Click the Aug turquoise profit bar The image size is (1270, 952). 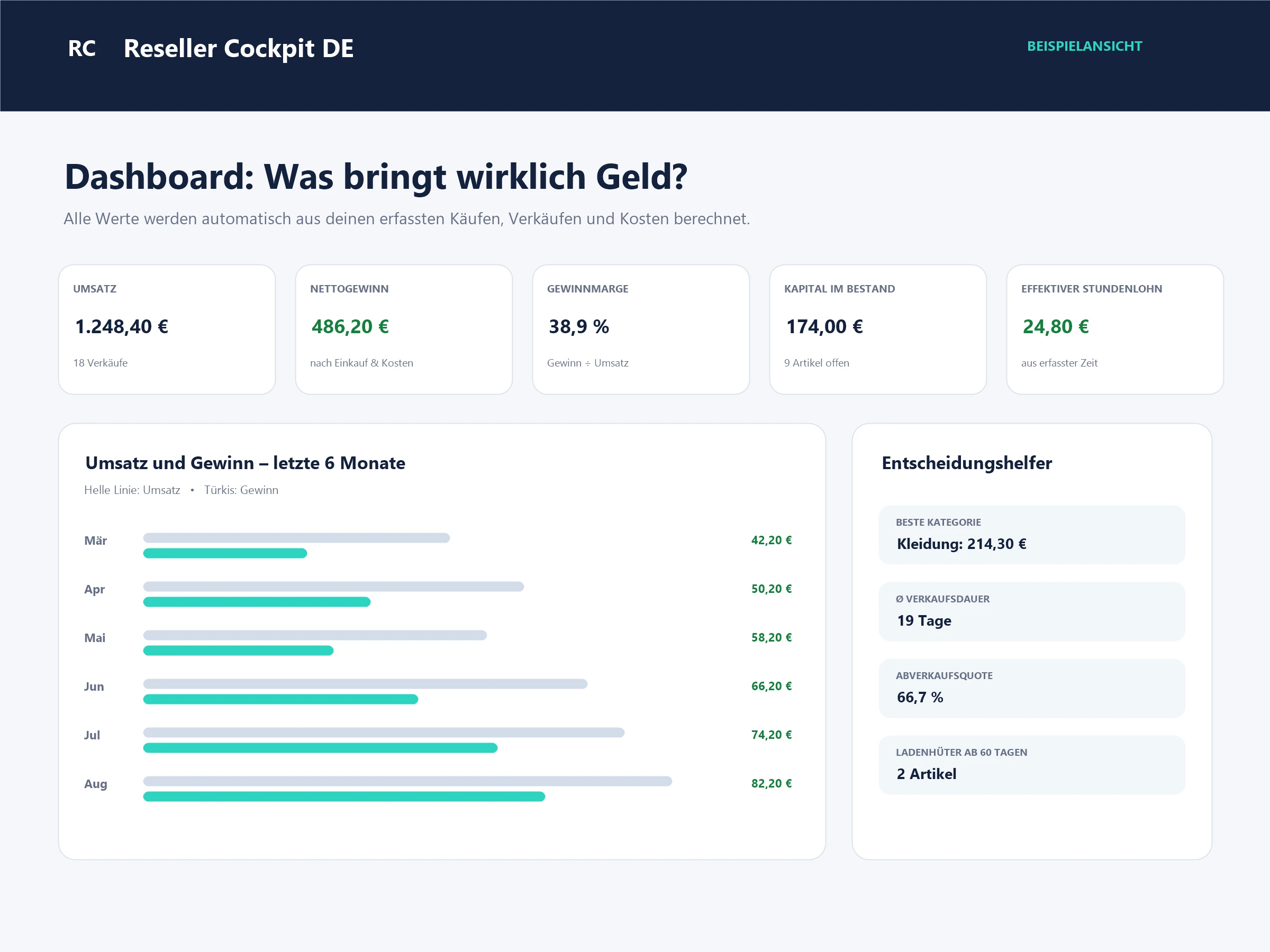pos(344,797)
